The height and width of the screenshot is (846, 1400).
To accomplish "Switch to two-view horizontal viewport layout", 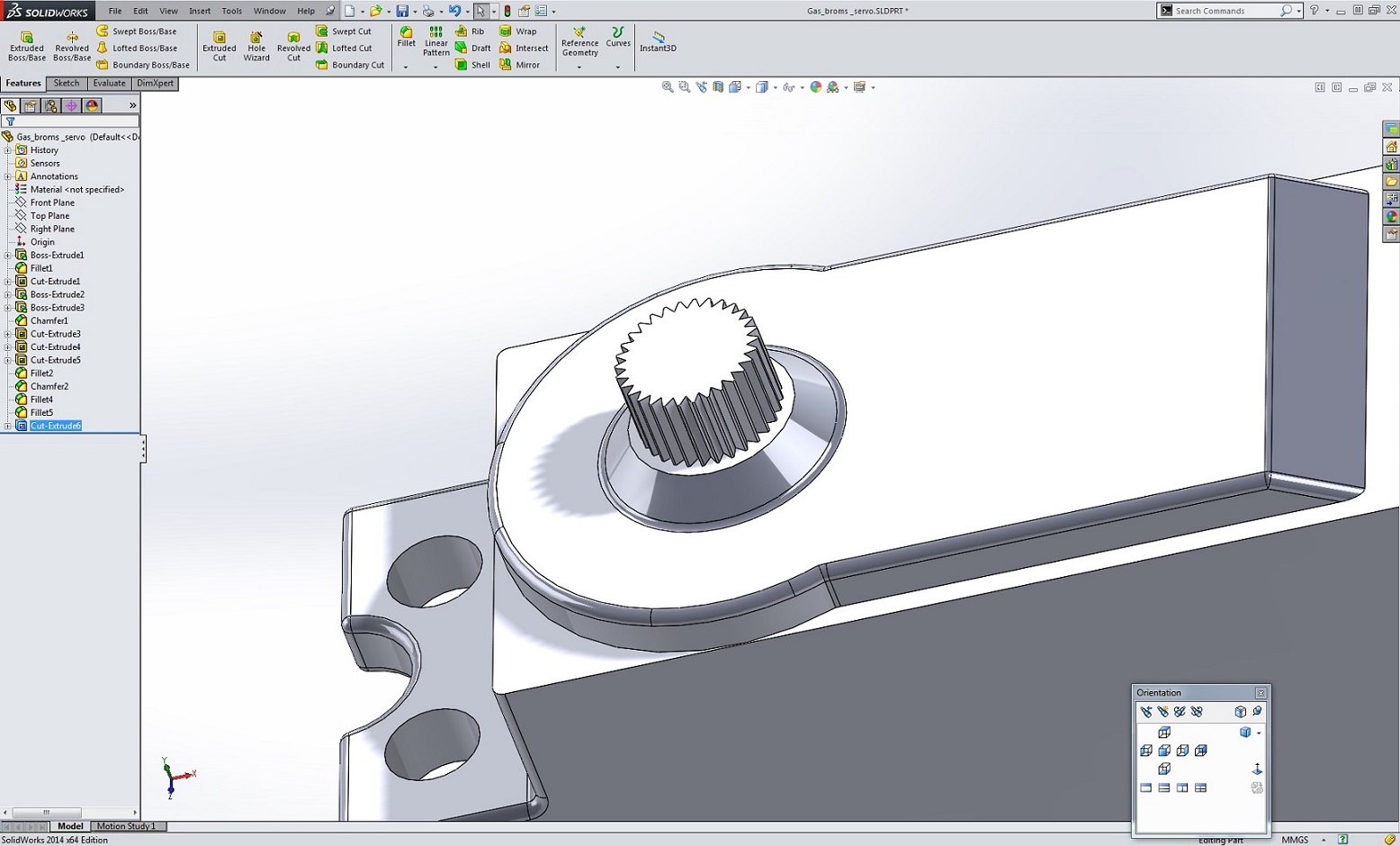I will [x=1164, y=788].
